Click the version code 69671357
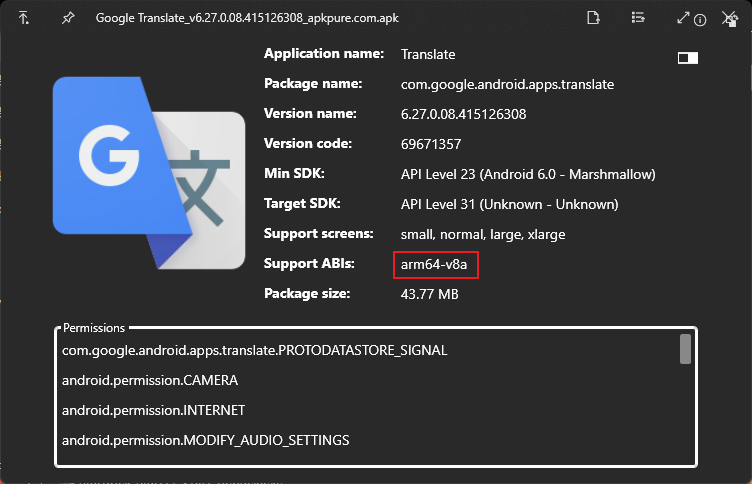The height and width of the screenshot is (484, 752). click(x=430, y=144)
